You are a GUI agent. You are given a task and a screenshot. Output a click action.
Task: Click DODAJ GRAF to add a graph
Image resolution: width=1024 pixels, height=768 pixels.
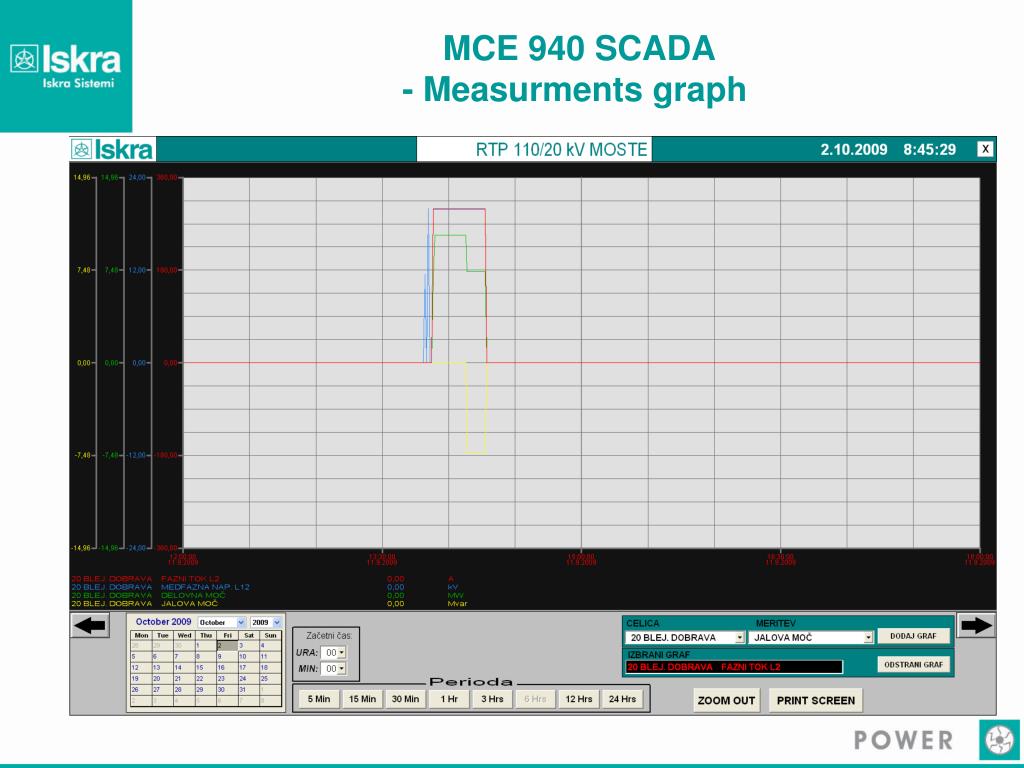(x=913, y=636)
